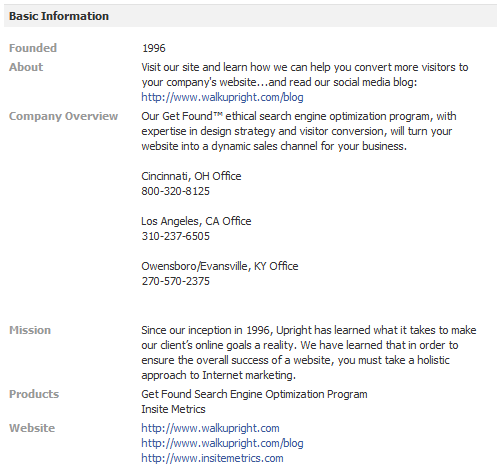Open http://www.walkupright.com website link
Image resolution: width=502 pixels, height=467 pixels.
tap(210, 428)
